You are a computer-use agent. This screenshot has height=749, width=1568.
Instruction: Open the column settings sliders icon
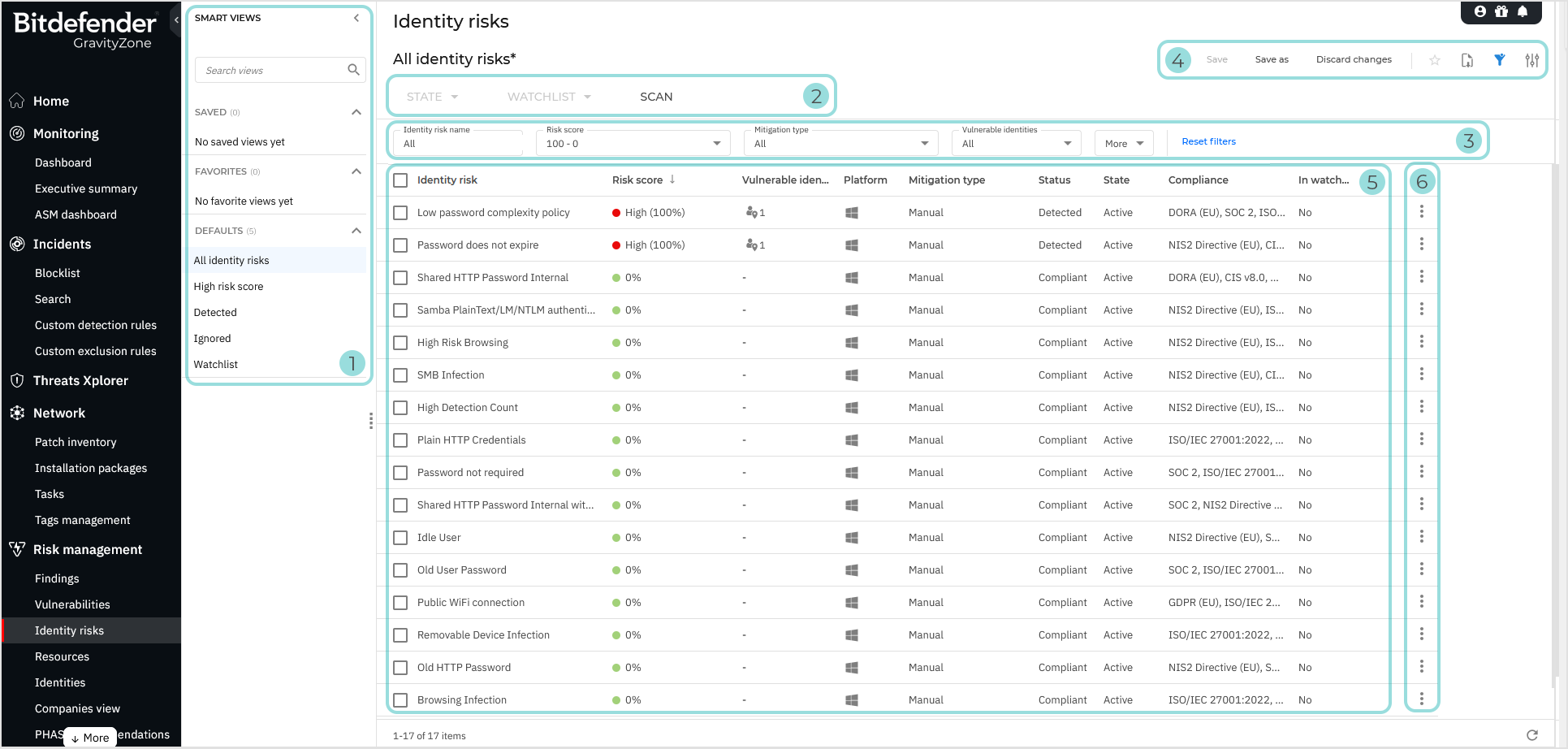[1531, 59]
